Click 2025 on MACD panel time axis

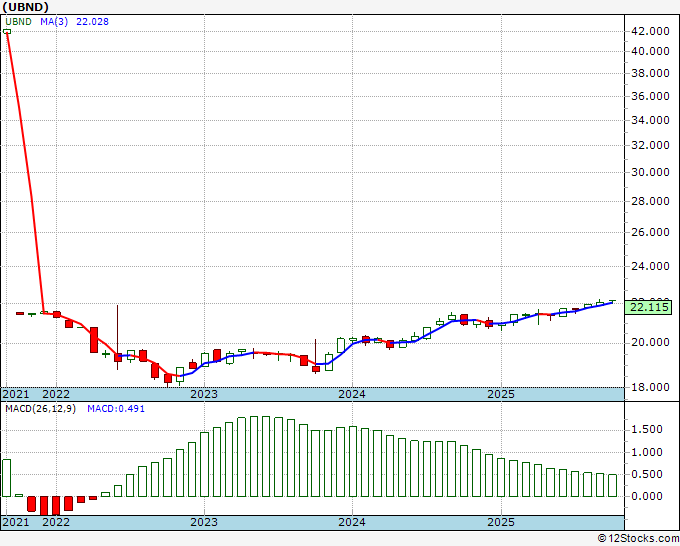pyautogui.click(x=501, y=522)
